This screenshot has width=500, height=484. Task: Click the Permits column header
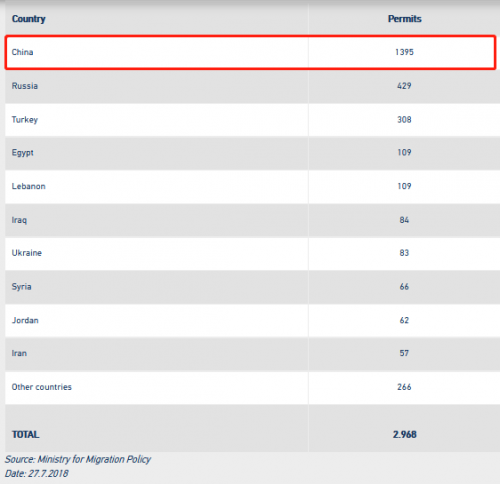[404, 19]
